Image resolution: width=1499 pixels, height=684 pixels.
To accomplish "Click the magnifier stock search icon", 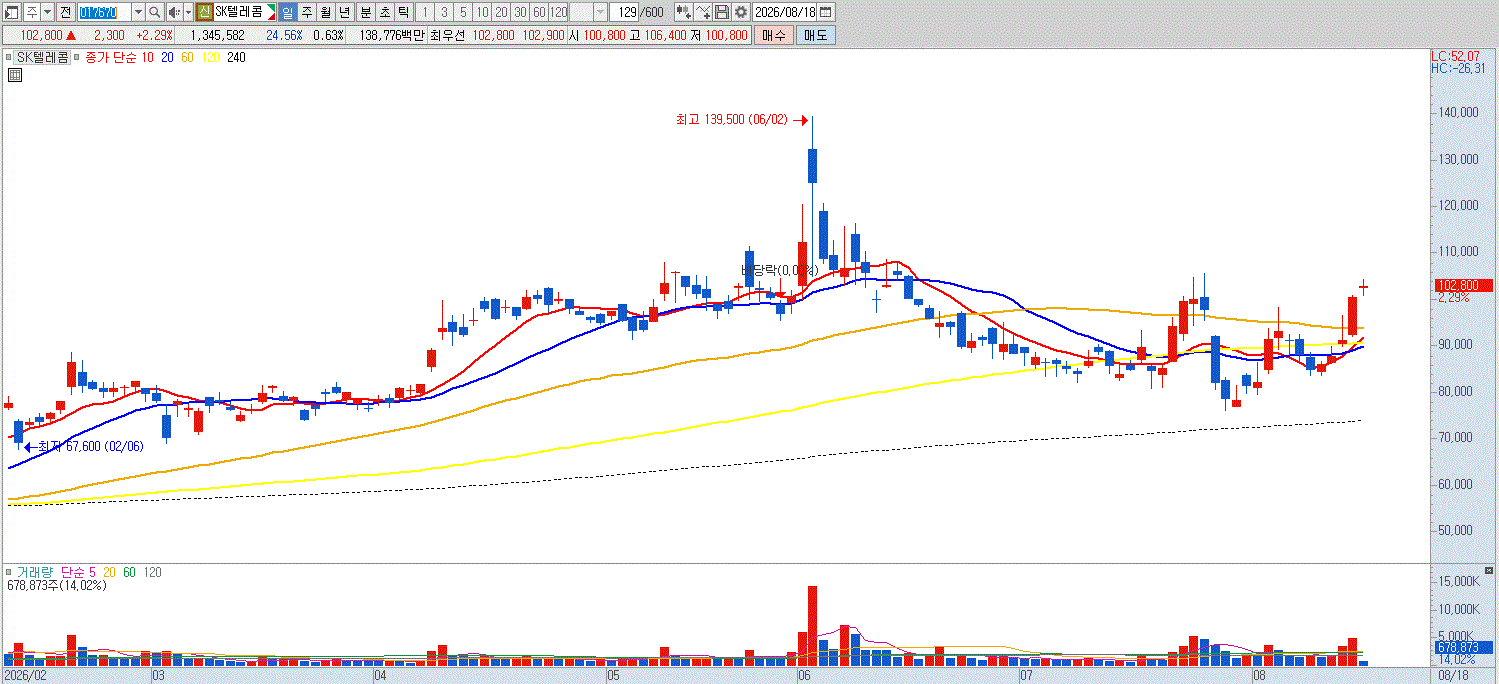I will [x=155, y=12].
